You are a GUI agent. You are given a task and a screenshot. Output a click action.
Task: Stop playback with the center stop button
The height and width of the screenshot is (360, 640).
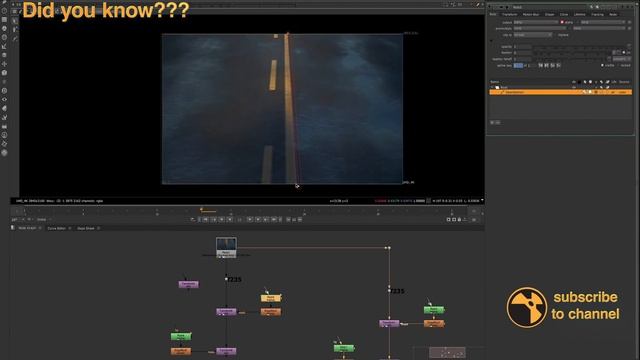[x=240, y=220]
